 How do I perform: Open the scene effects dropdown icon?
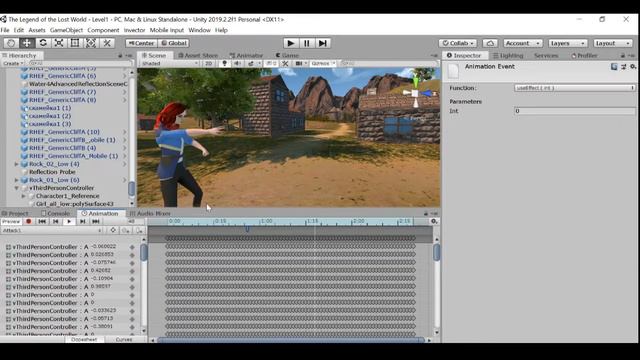click(253, 63)
